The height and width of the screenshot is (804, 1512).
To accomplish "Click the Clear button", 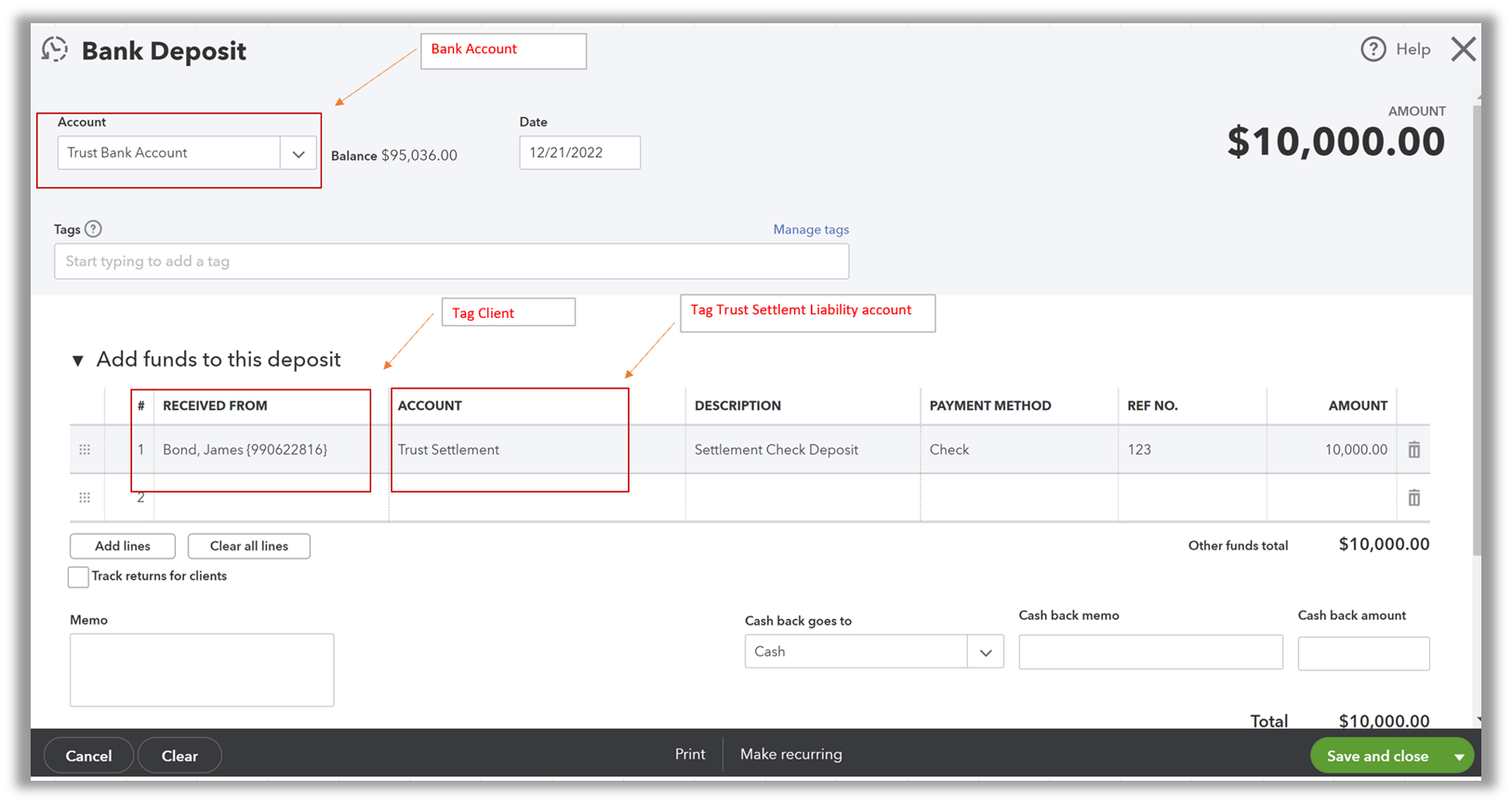I will pos(179,756).
